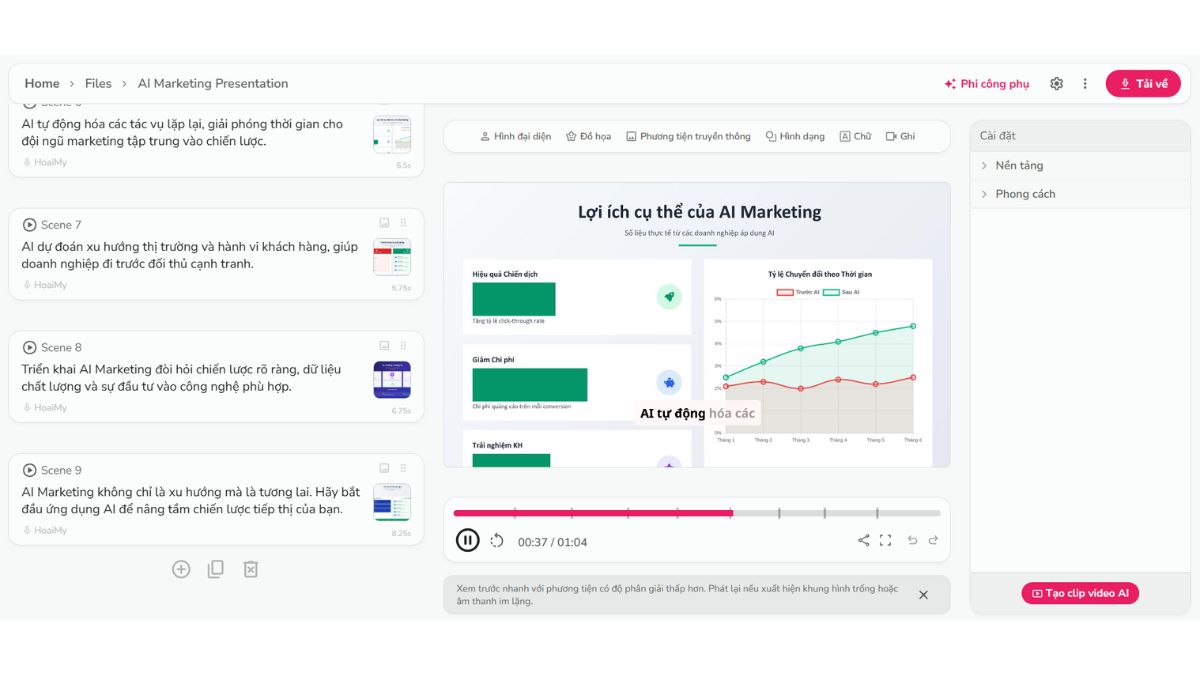This screenshot has width=1200, height=675.
Task: Select the slide title 'Lợi ích cụ thể của AI Marketing'
Action: click(x=700, y=212)
